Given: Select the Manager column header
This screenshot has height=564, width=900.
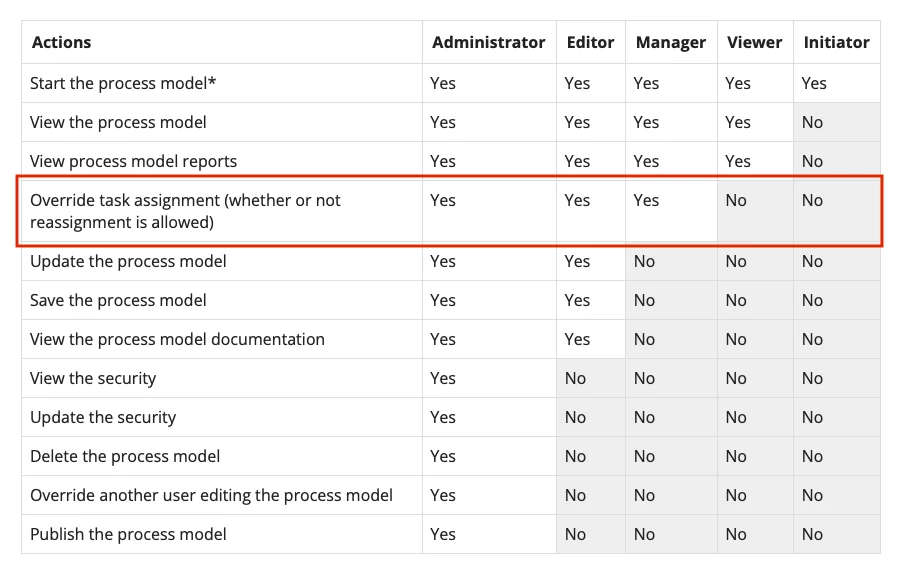Looking at the screenshot, I should [670, 43].
